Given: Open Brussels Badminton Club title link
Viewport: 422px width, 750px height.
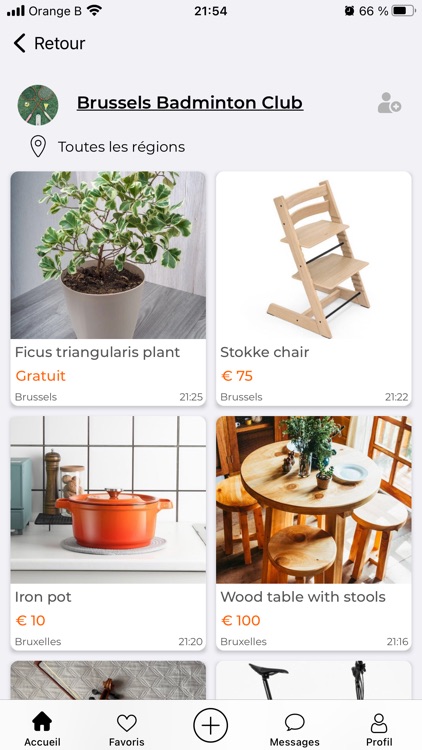Looking at the screenshot, I should tap(190, 102).
